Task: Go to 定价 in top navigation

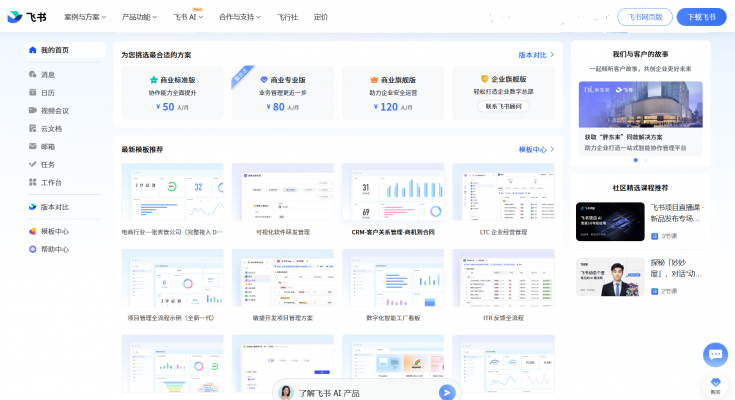Action: tap(321, 17)
